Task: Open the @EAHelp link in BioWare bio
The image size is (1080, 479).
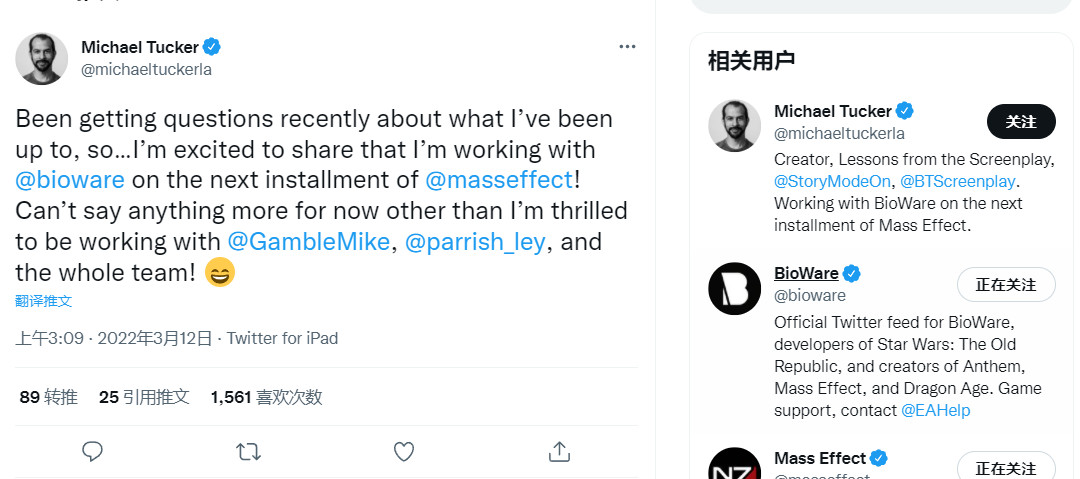Action: [935, 410]
